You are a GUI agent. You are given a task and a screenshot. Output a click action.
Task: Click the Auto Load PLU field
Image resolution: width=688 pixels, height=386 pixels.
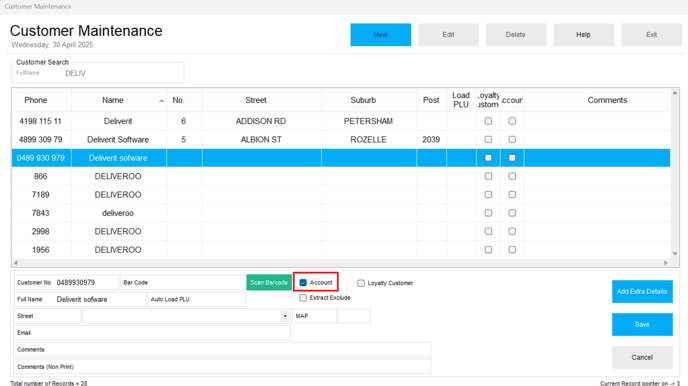point(197,299)
